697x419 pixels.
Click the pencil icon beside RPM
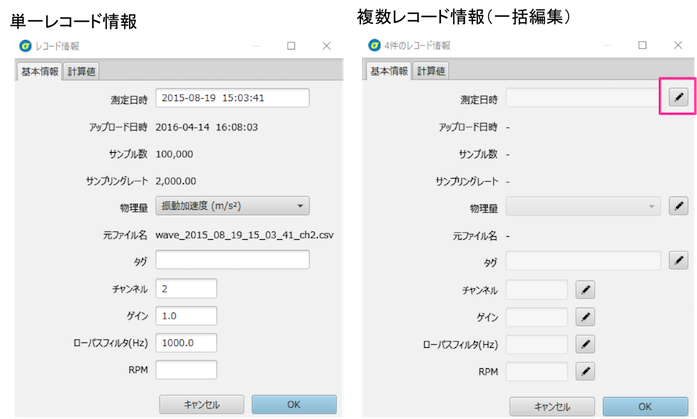(586, 371)
